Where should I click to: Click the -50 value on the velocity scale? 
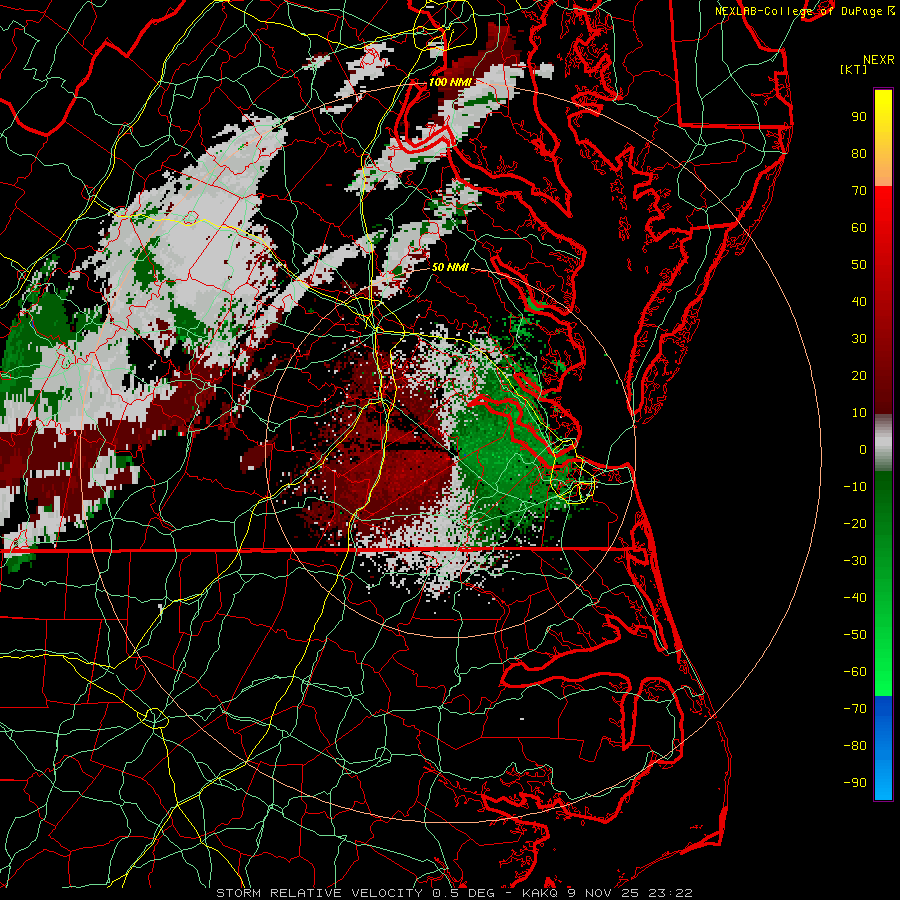click(x=855, y=635)
